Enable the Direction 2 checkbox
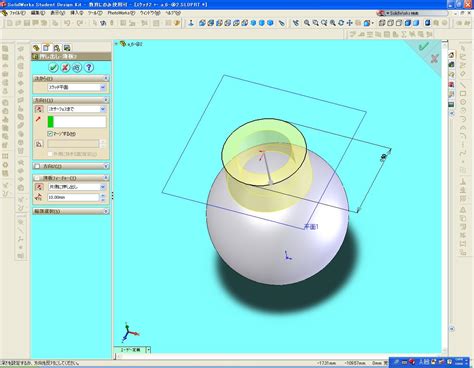 [37, 166]
